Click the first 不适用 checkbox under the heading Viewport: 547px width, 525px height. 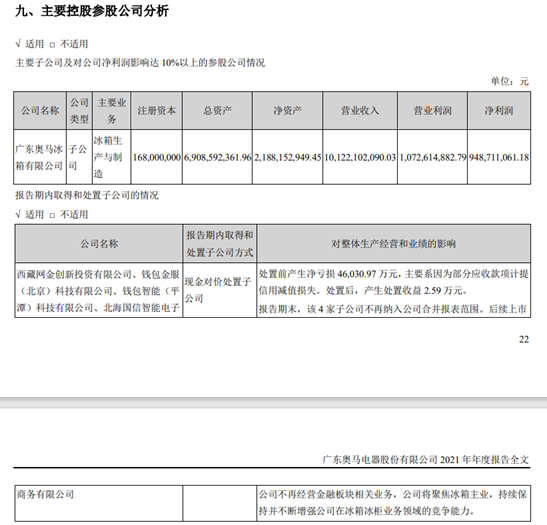[52, 45]
